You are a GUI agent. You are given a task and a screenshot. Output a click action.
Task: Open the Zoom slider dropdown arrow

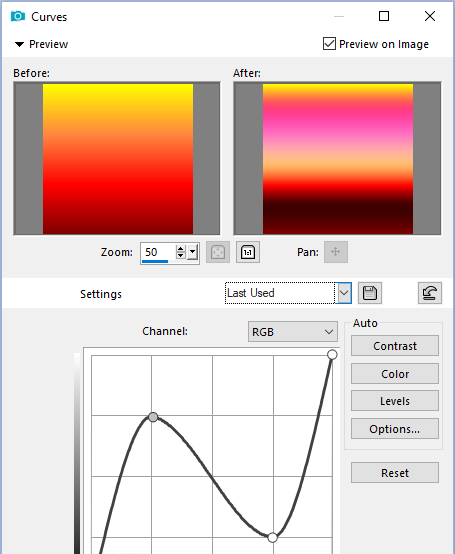(x=192, y=252)
